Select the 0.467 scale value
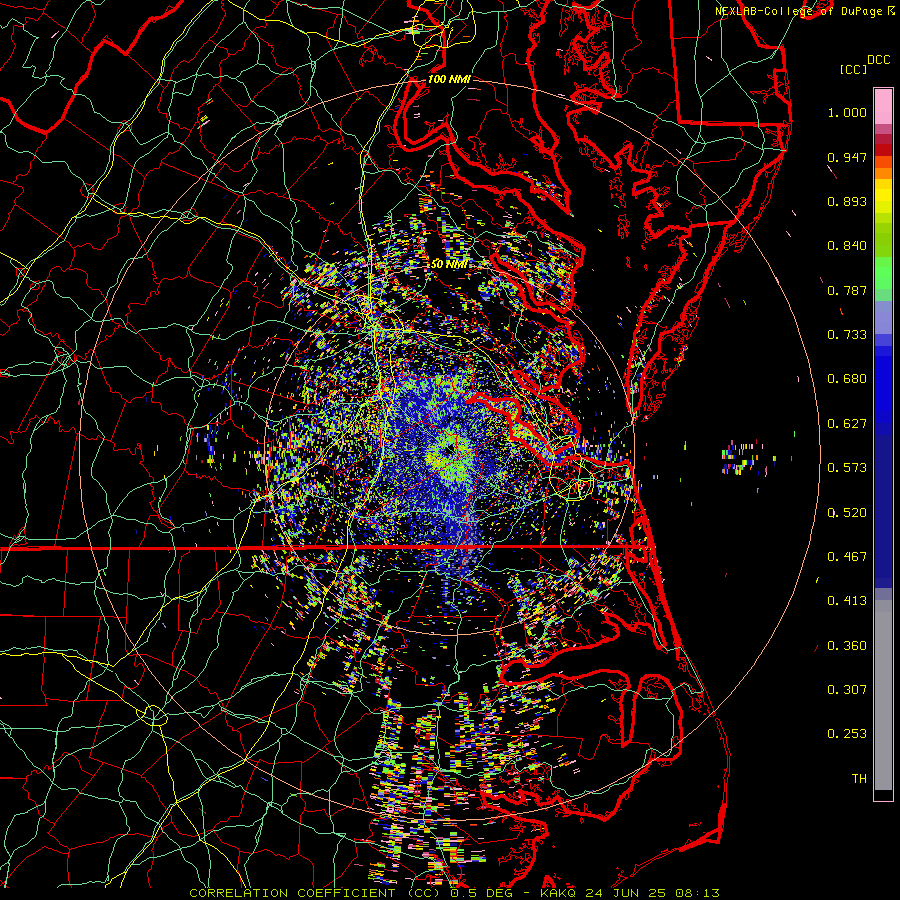900x900 pixels. point(847,557)
